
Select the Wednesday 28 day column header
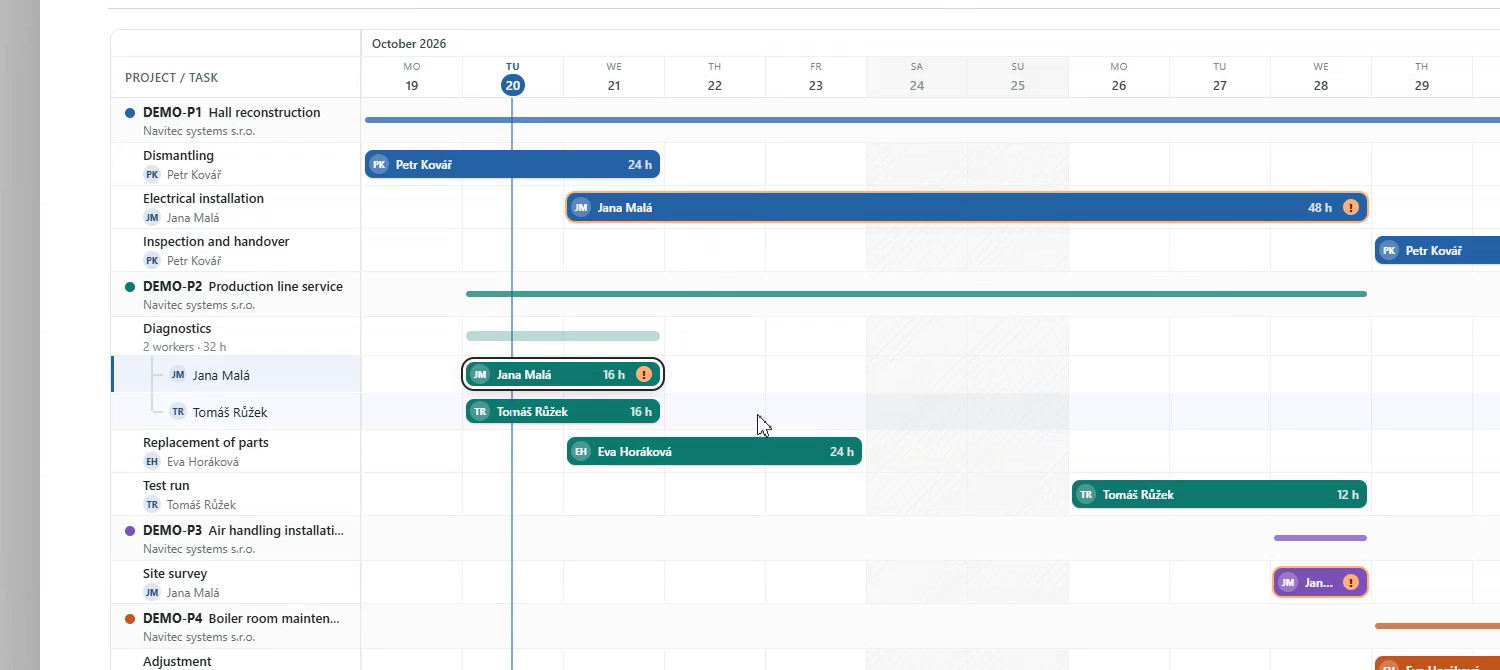(1321, 77)
